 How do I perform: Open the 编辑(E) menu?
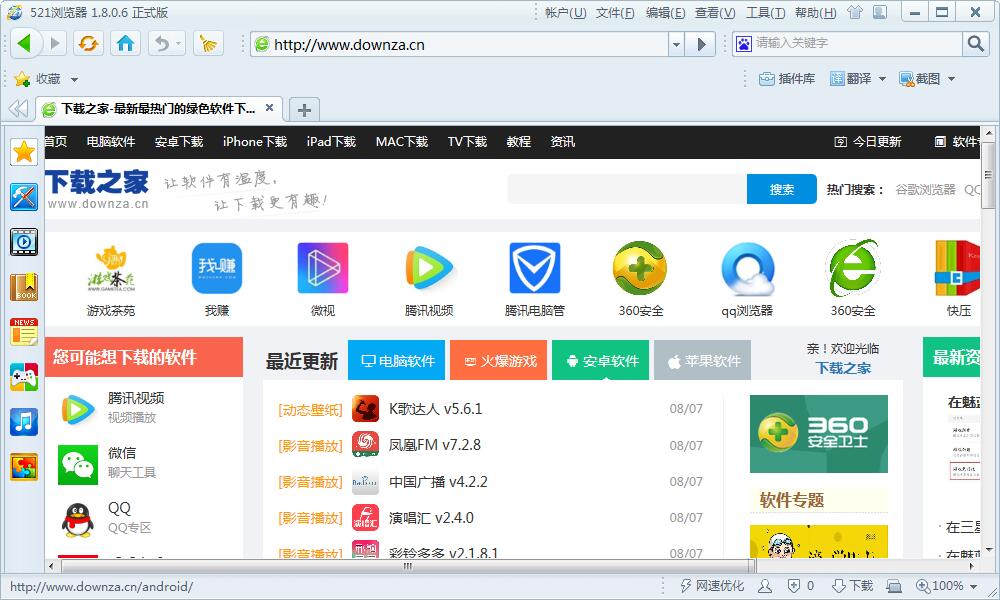665,13
